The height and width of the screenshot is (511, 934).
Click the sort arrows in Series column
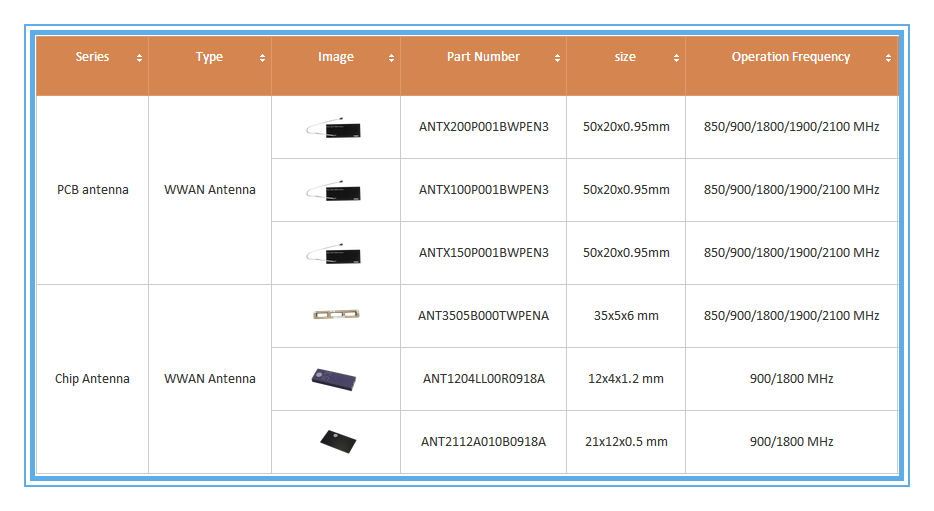[139, 58]
